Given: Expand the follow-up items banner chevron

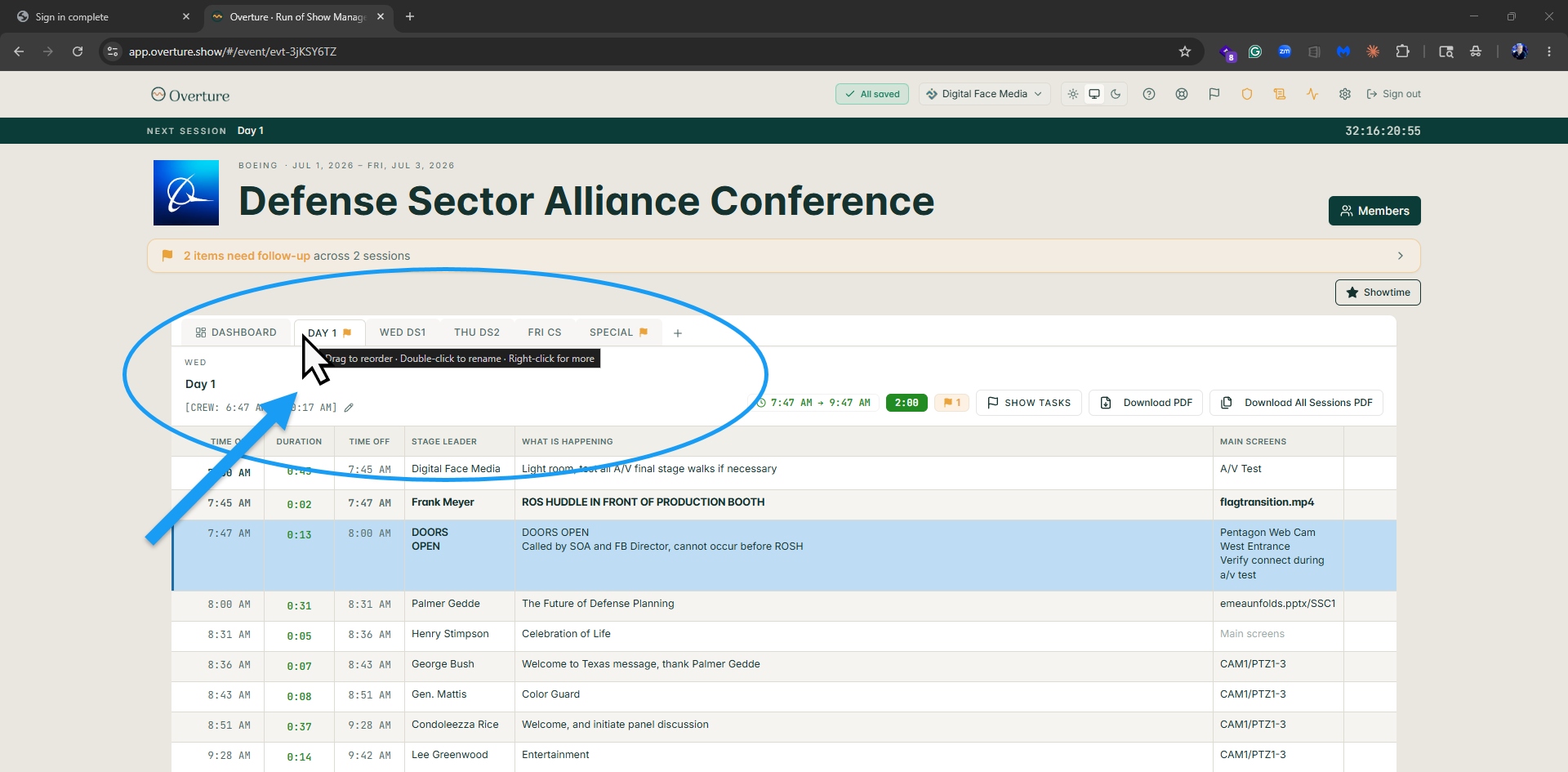Looking at the screenshot, I should click(1401, 256).
